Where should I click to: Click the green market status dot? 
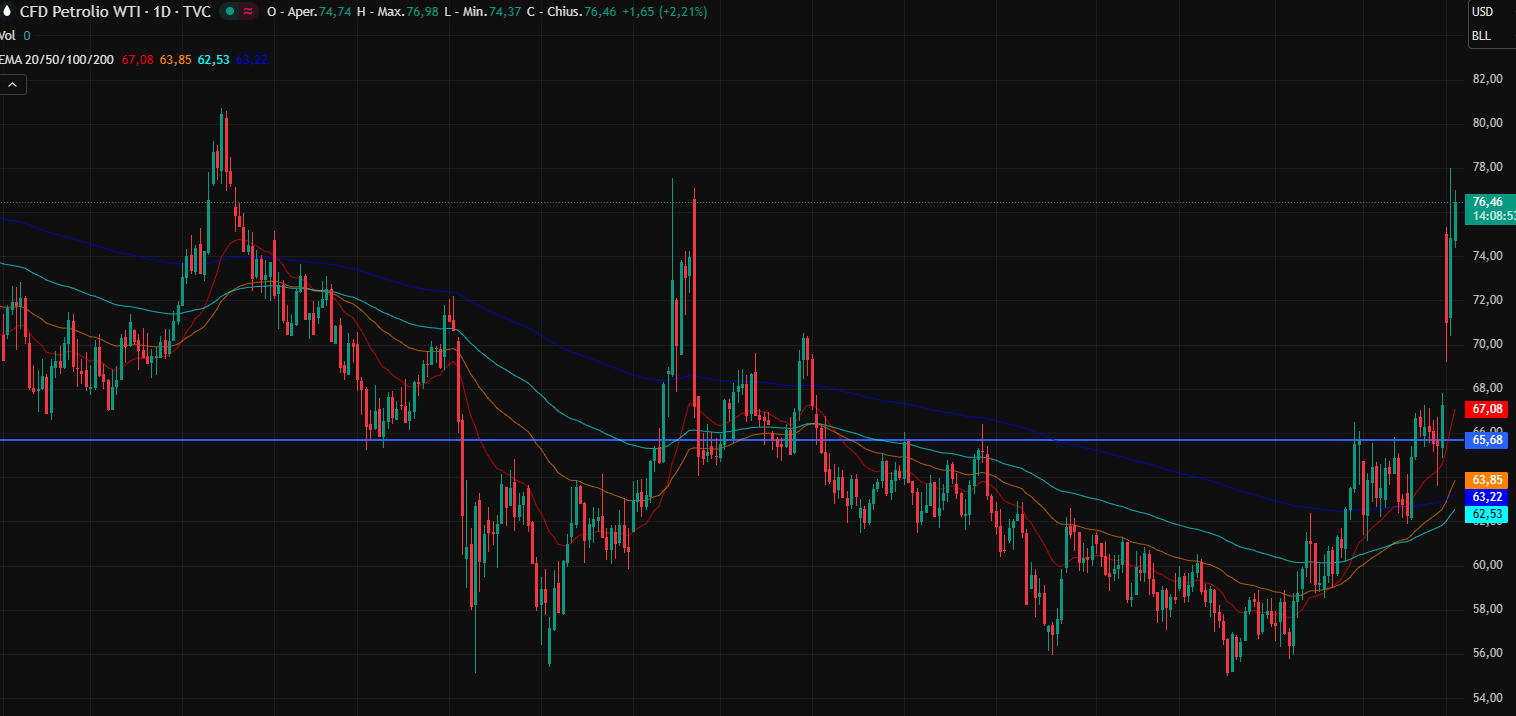tap(229, 12)
